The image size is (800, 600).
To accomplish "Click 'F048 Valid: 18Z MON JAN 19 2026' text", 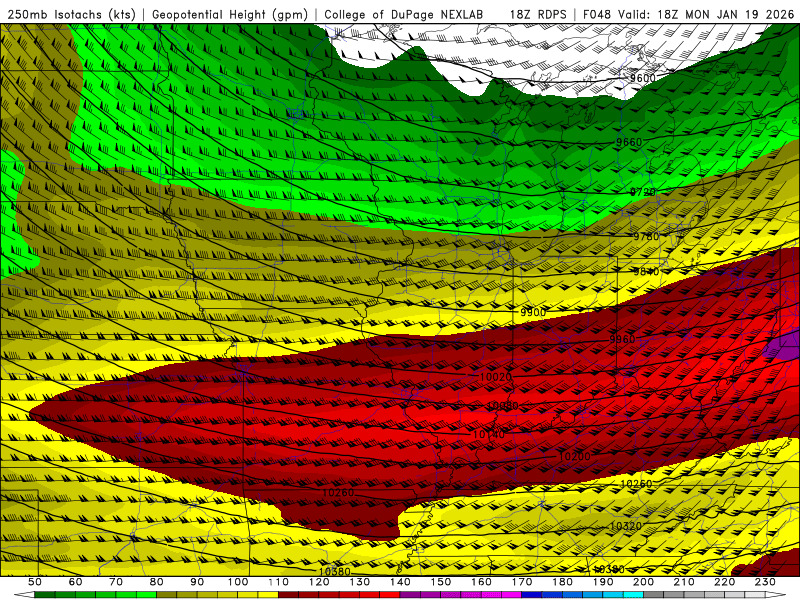I will [x=688, y=14].
